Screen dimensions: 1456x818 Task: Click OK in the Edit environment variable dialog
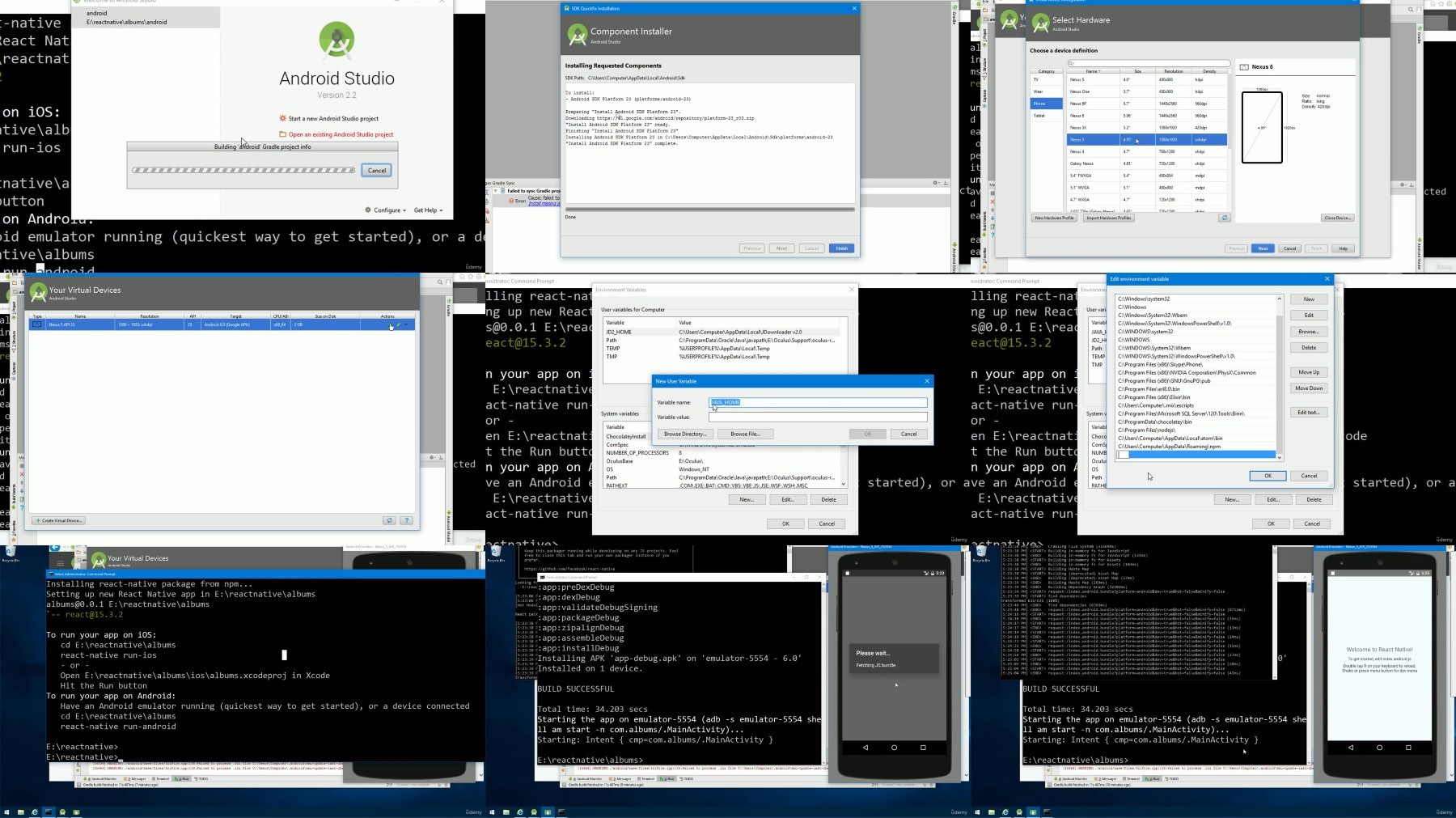pyautogui.click(x=1268, y=476)
